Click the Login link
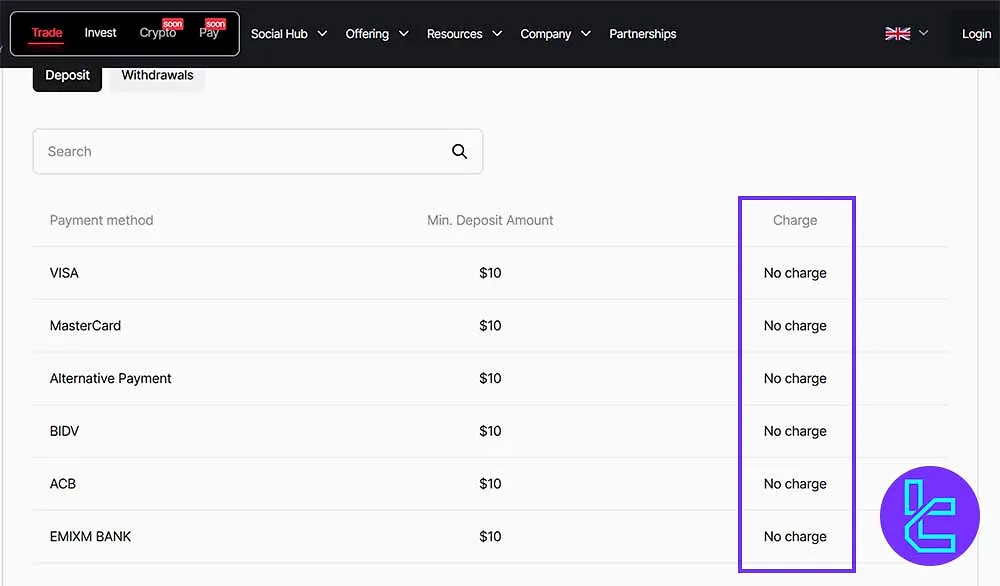 [x=976, y=34]
